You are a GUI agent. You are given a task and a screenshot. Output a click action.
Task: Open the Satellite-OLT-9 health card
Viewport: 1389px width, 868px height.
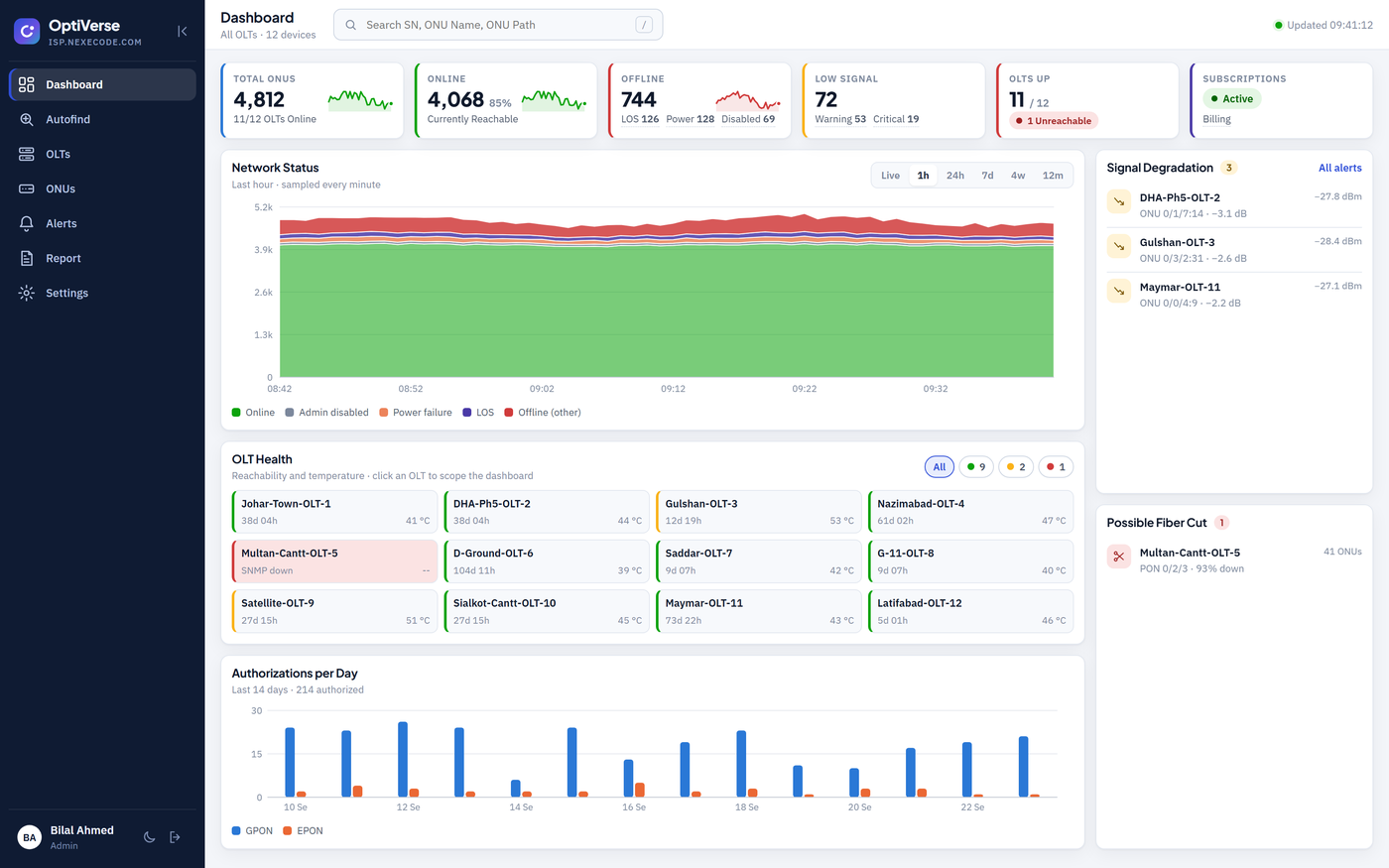click(334, 611)
